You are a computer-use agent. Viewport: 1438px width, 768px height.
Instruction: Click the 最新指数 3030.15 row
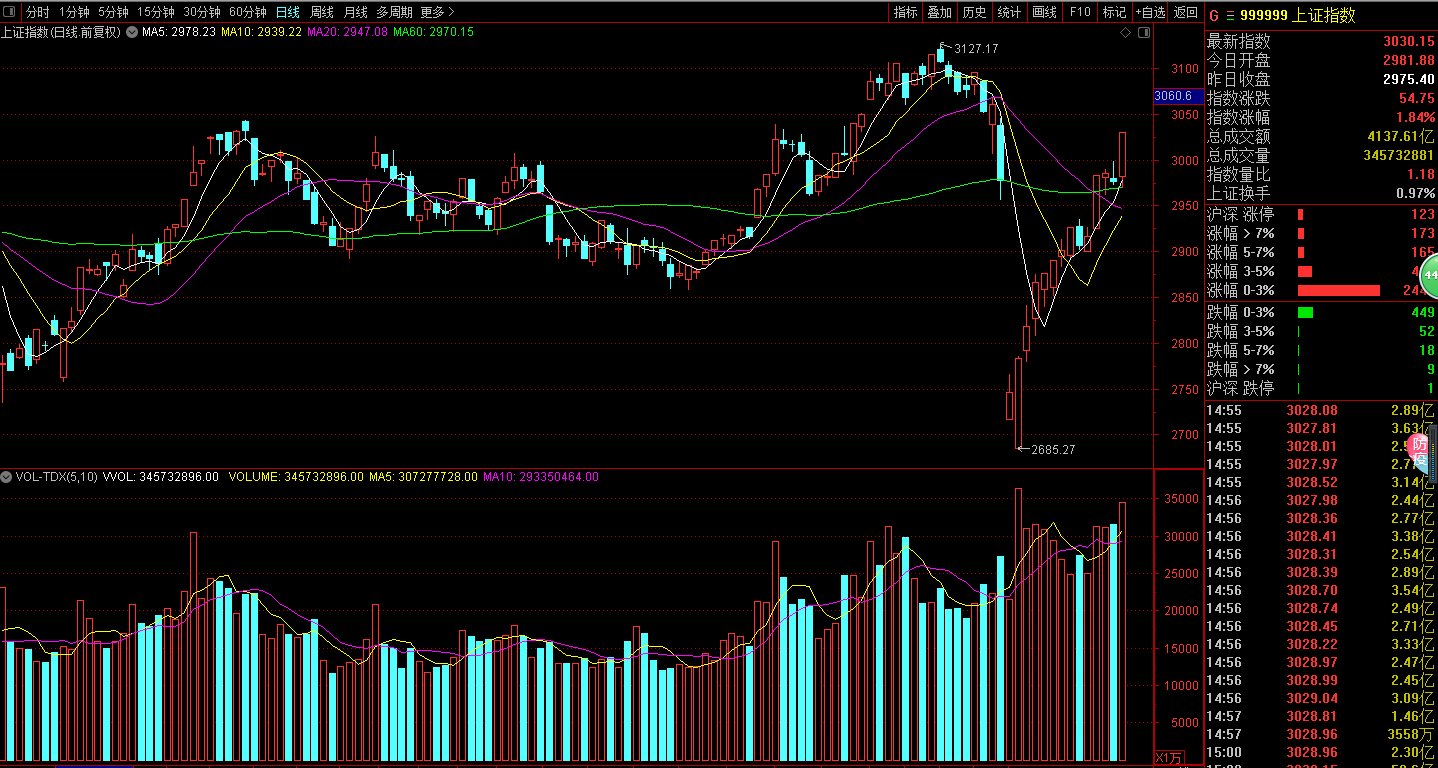click(x=1321, y=42)
